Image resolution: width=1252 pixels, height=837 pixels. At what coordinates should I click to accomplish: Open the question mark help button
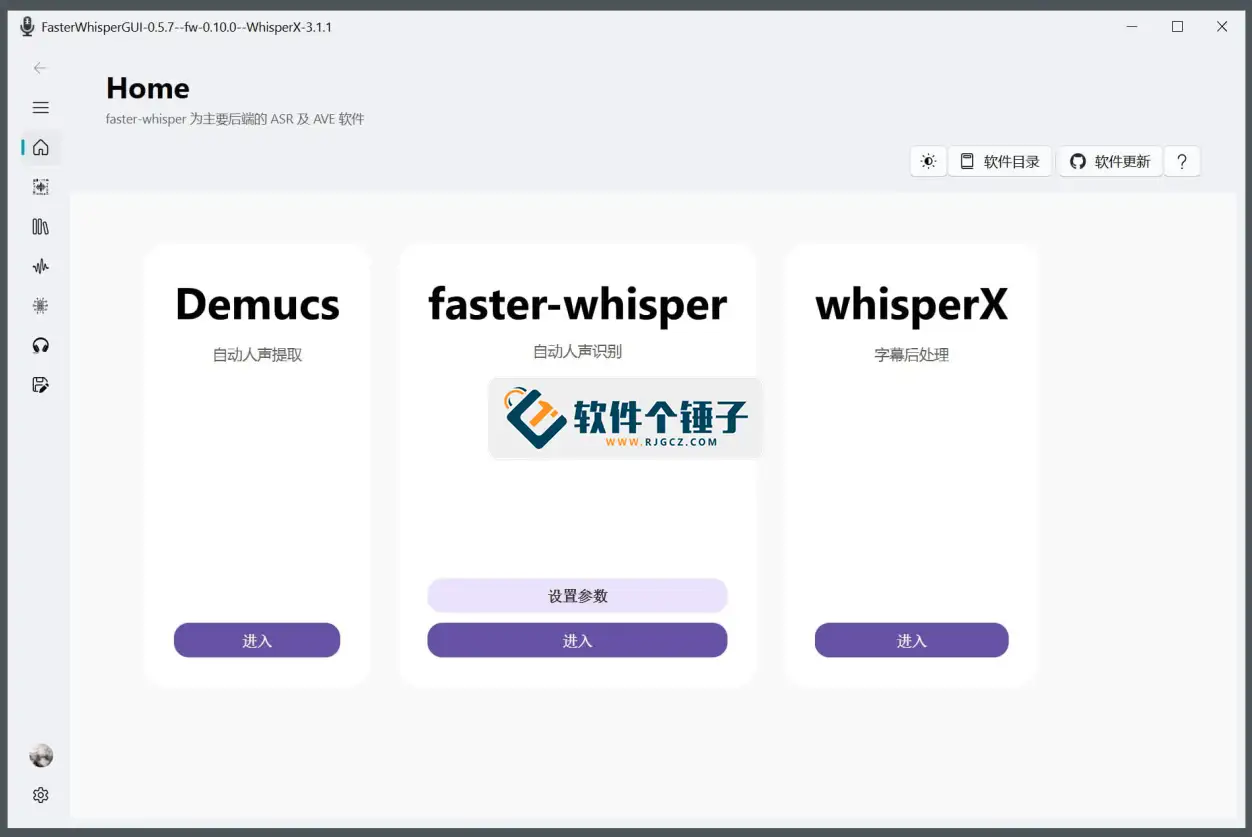pos(1181,162)
